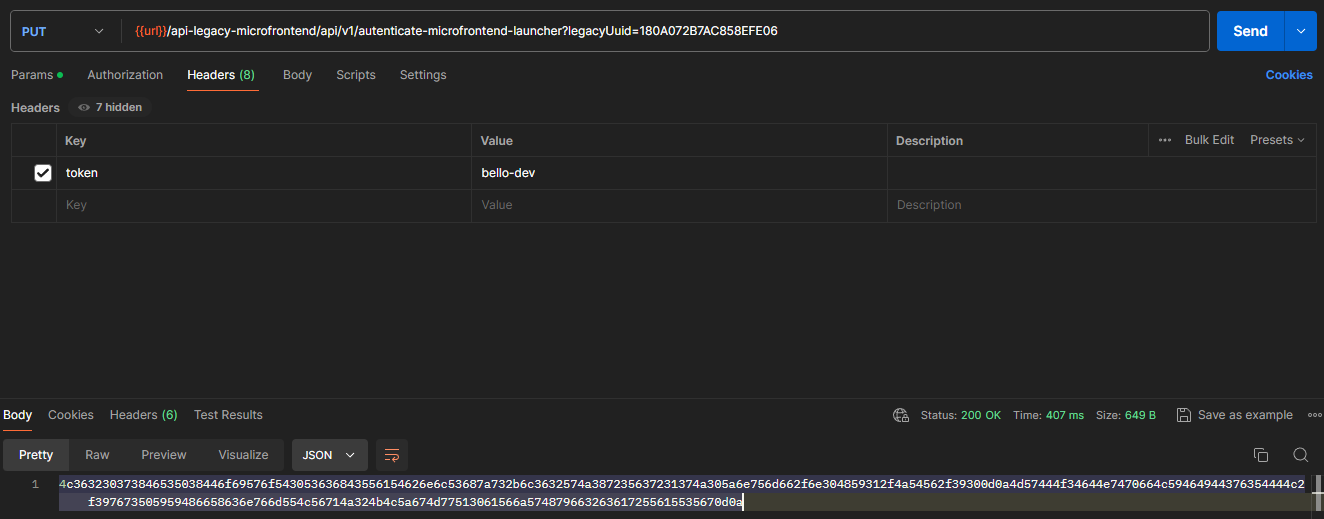The height and width of the screenshot is (519, 1324).
Task: Open the PUT method dropdown
Action: 63,31
